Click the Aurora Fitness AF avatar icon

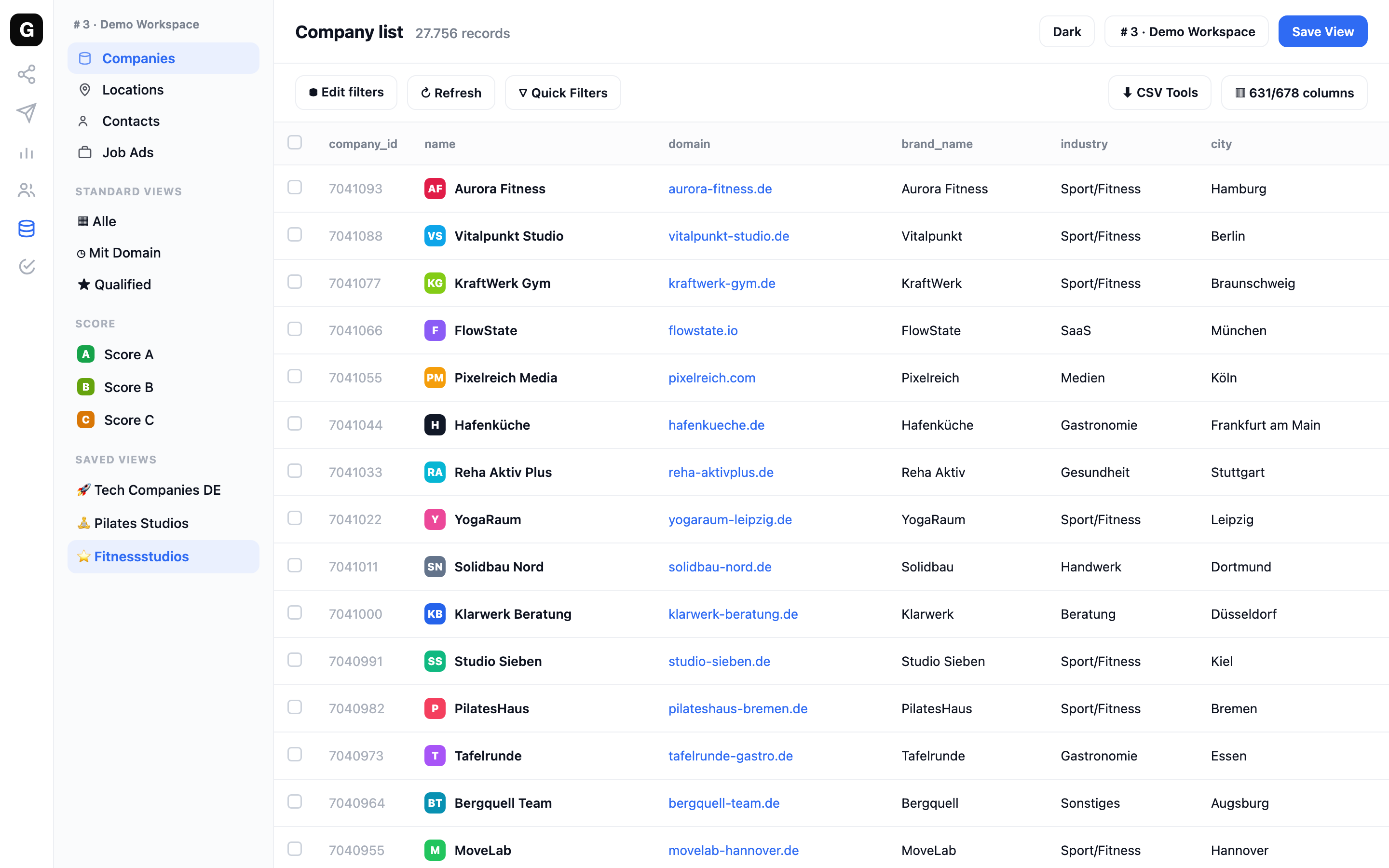[435, 189]
